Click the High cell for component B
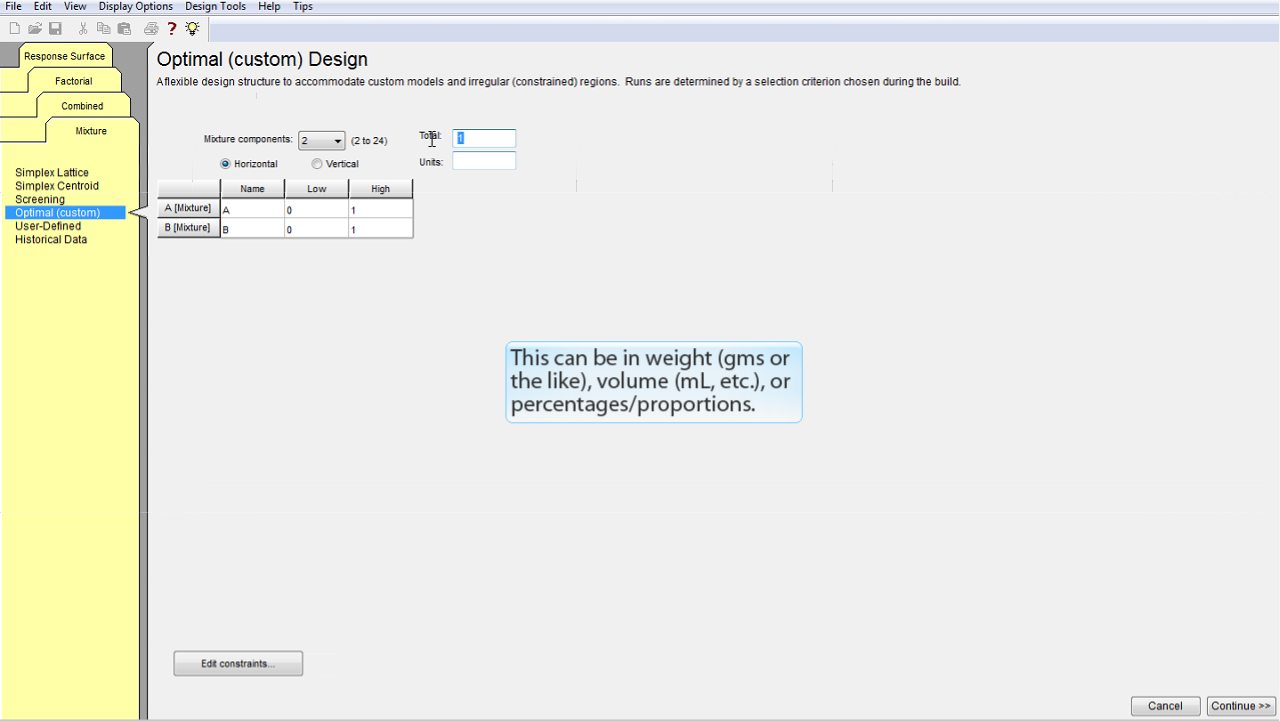Screen dimensions: 1280x721 coord(380,228)
